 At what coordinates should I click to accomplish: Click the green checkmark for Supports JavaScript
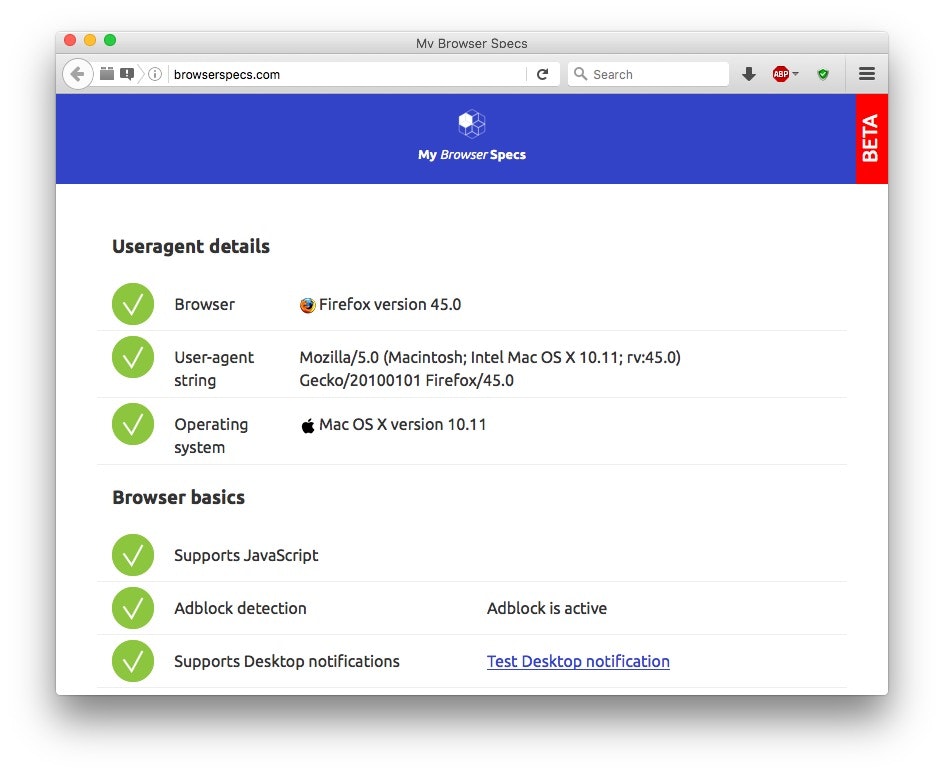click(133, 555)
